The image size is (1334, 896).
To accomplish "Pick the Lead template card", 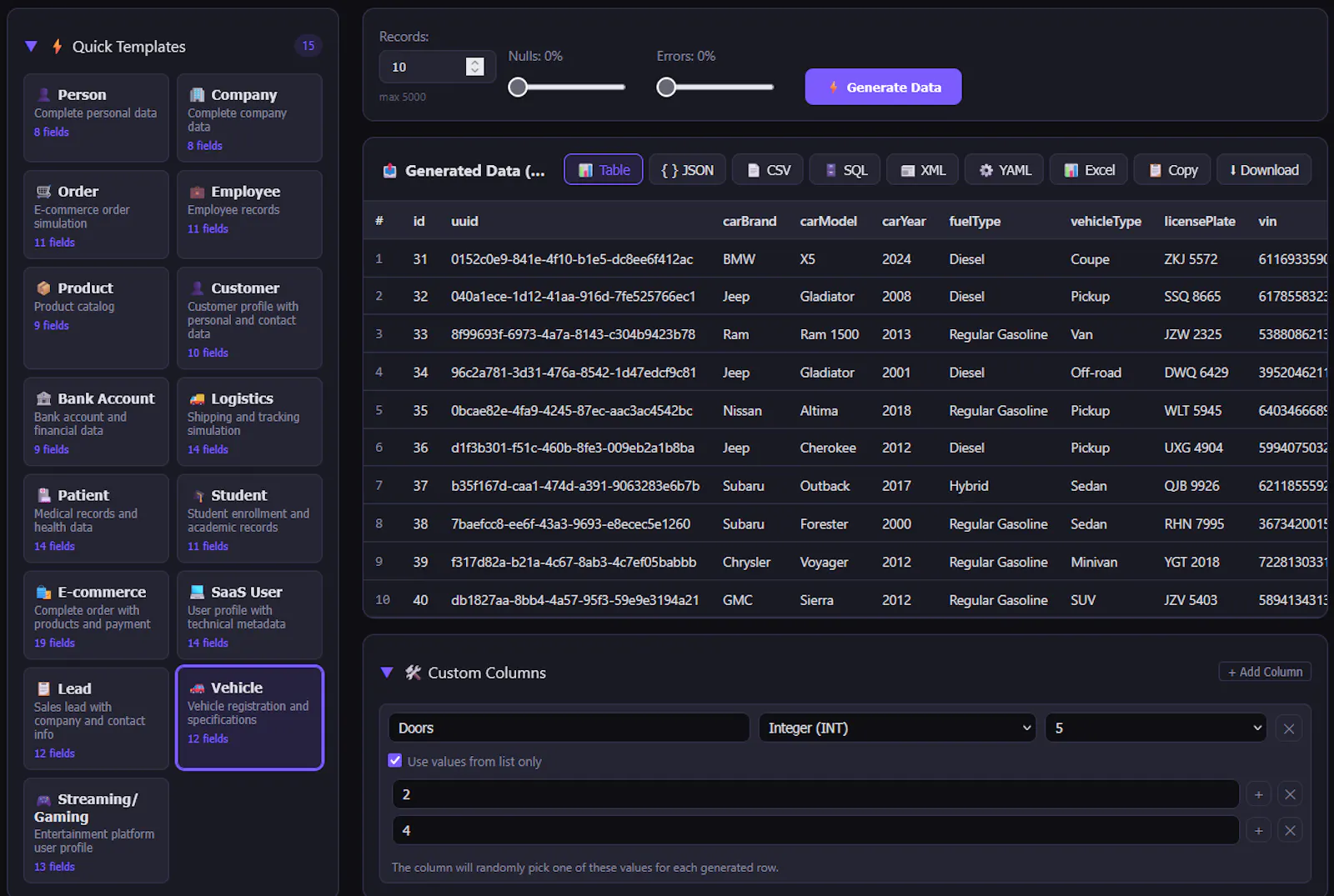I will tap(96, 718).
